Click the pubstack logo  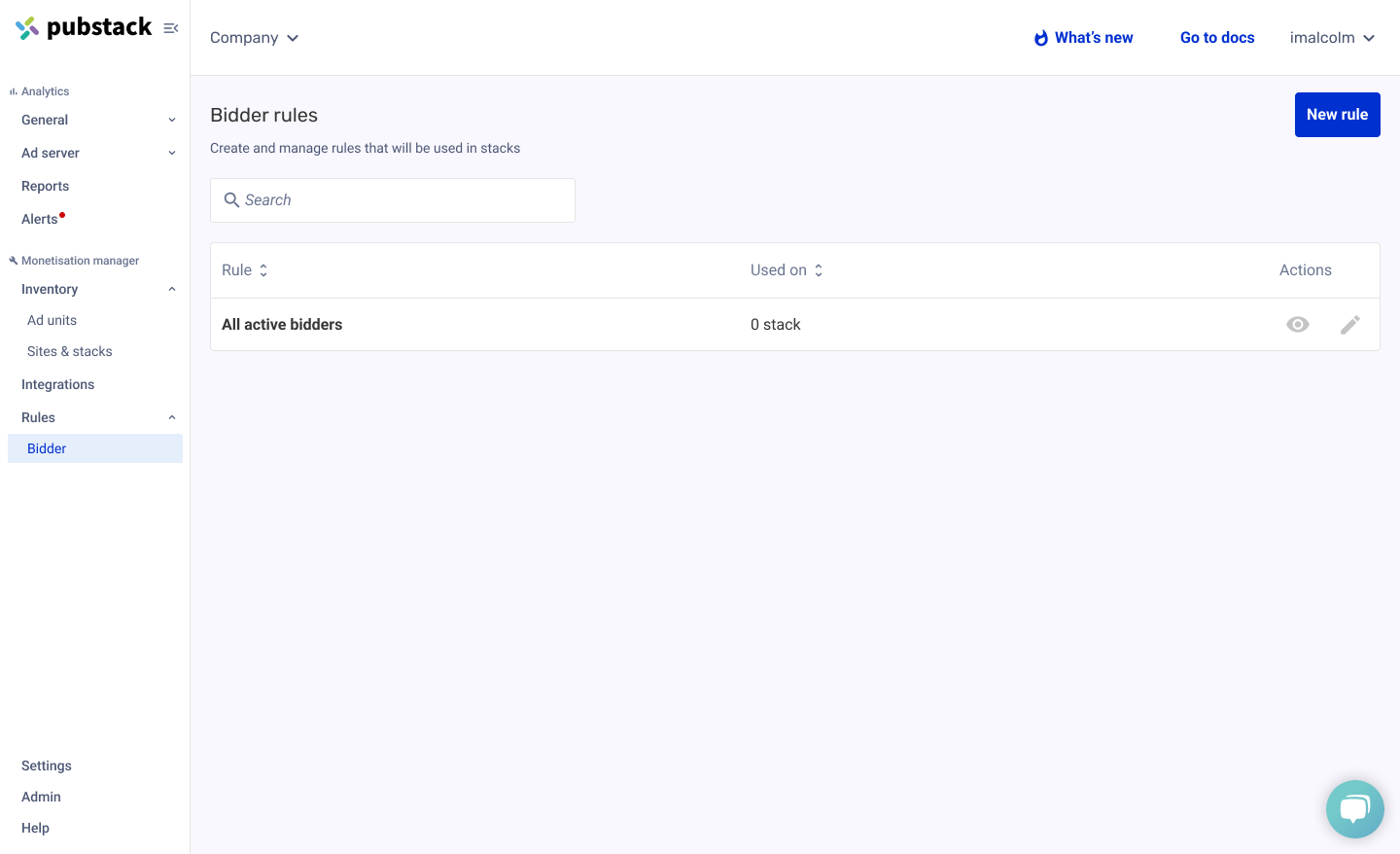pos(84,27)
